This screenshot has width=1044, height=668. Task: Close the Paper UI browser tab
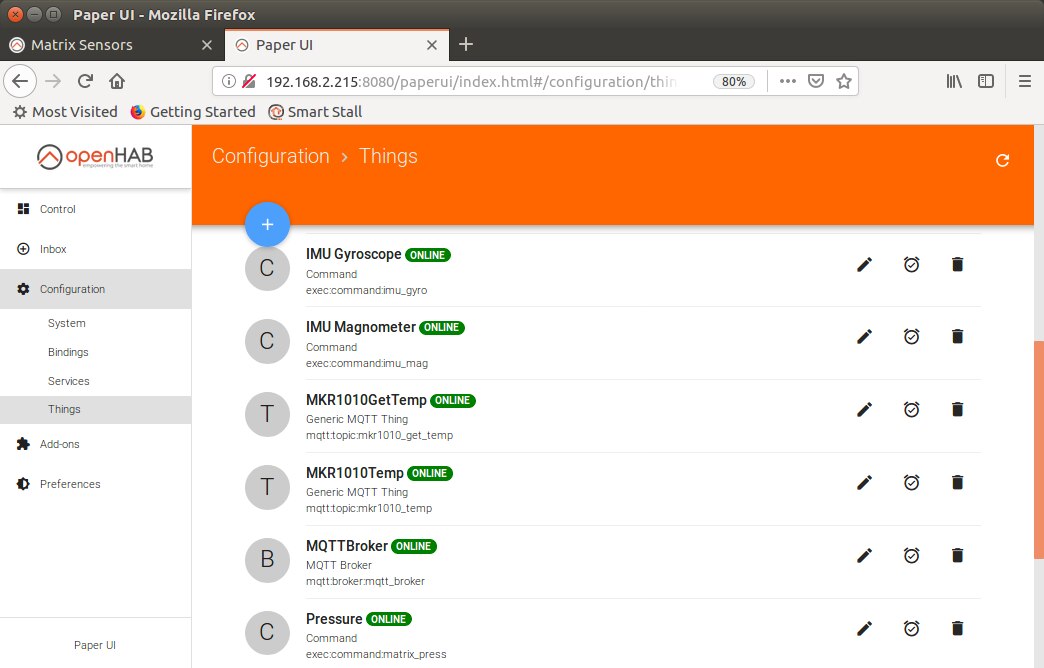coord(432,45)
